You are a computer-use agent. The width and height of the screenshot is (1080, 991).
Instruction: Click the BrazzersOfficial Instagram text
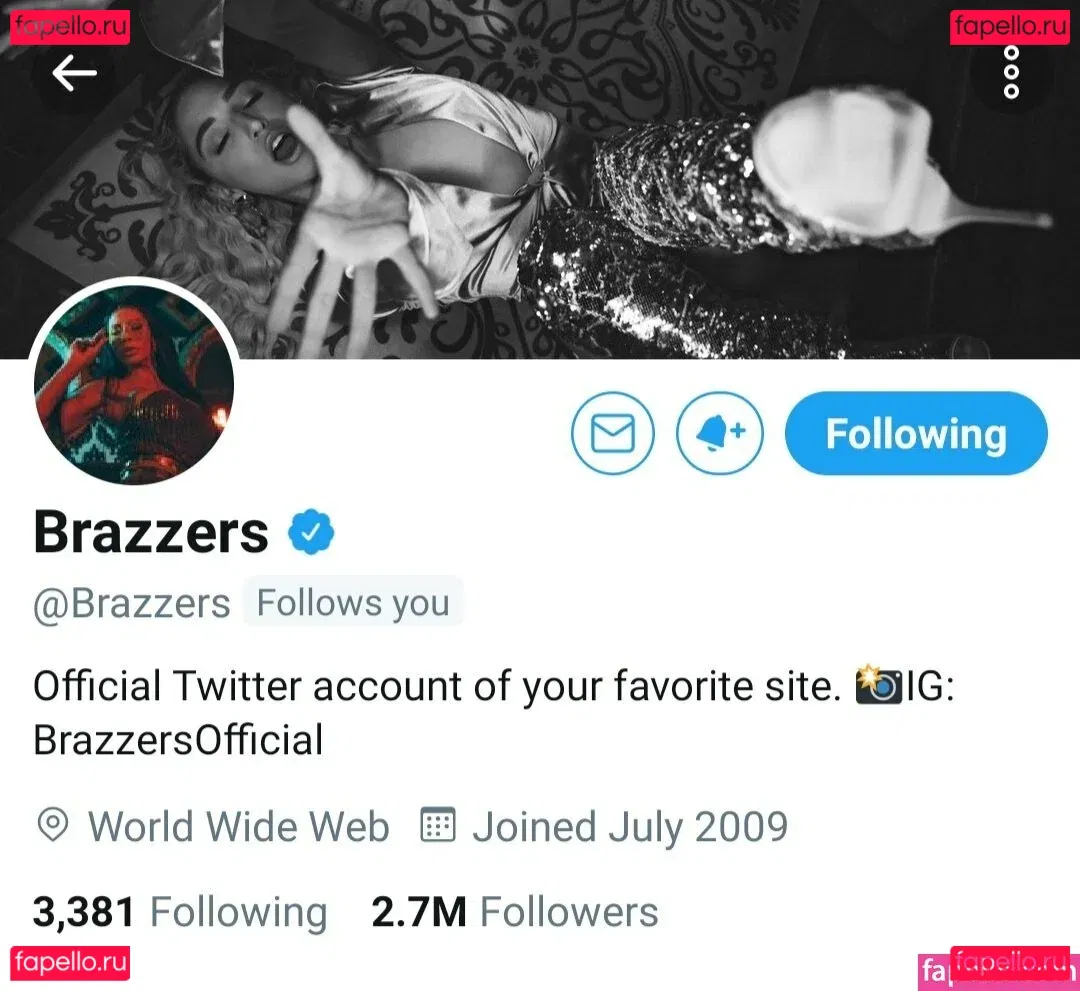(178, 740)
